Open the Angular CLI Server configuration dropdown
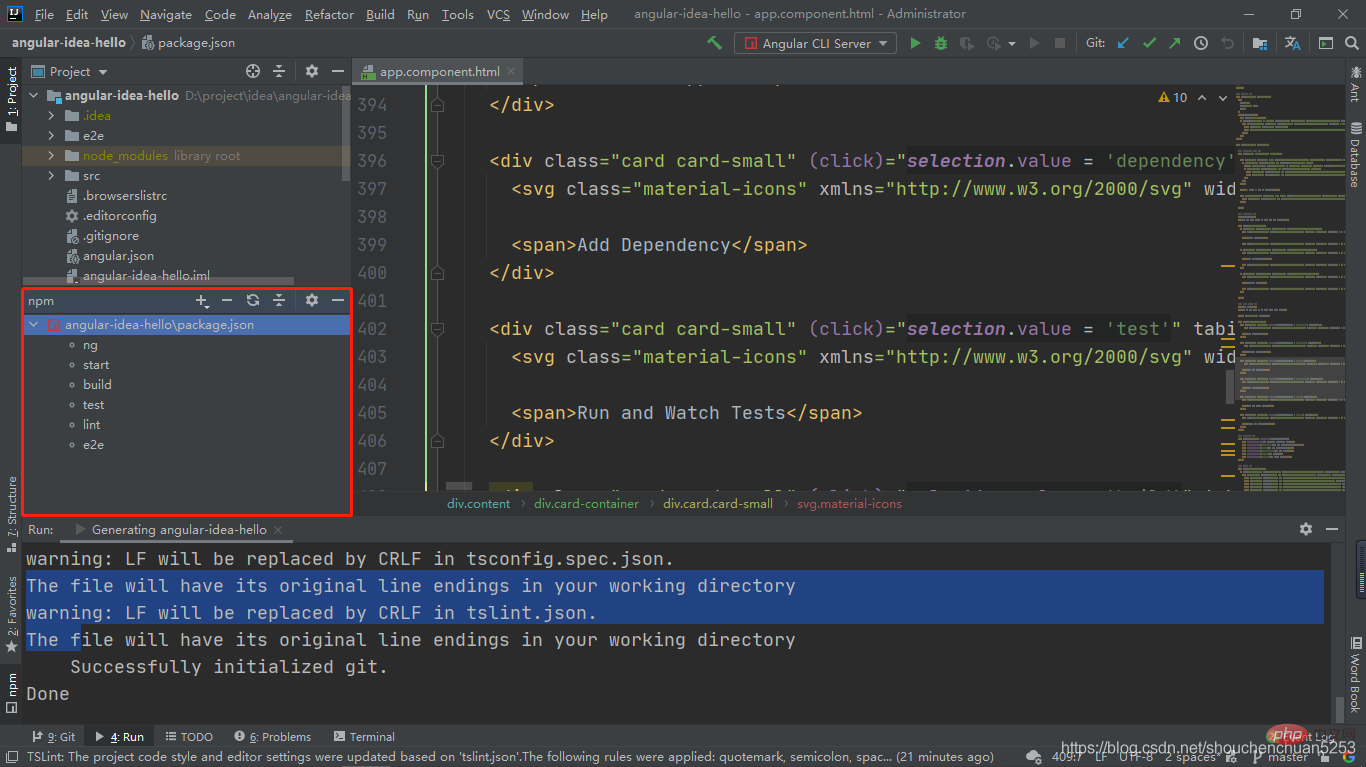This screenshot has height=767, width=1366. click(814, 43)
